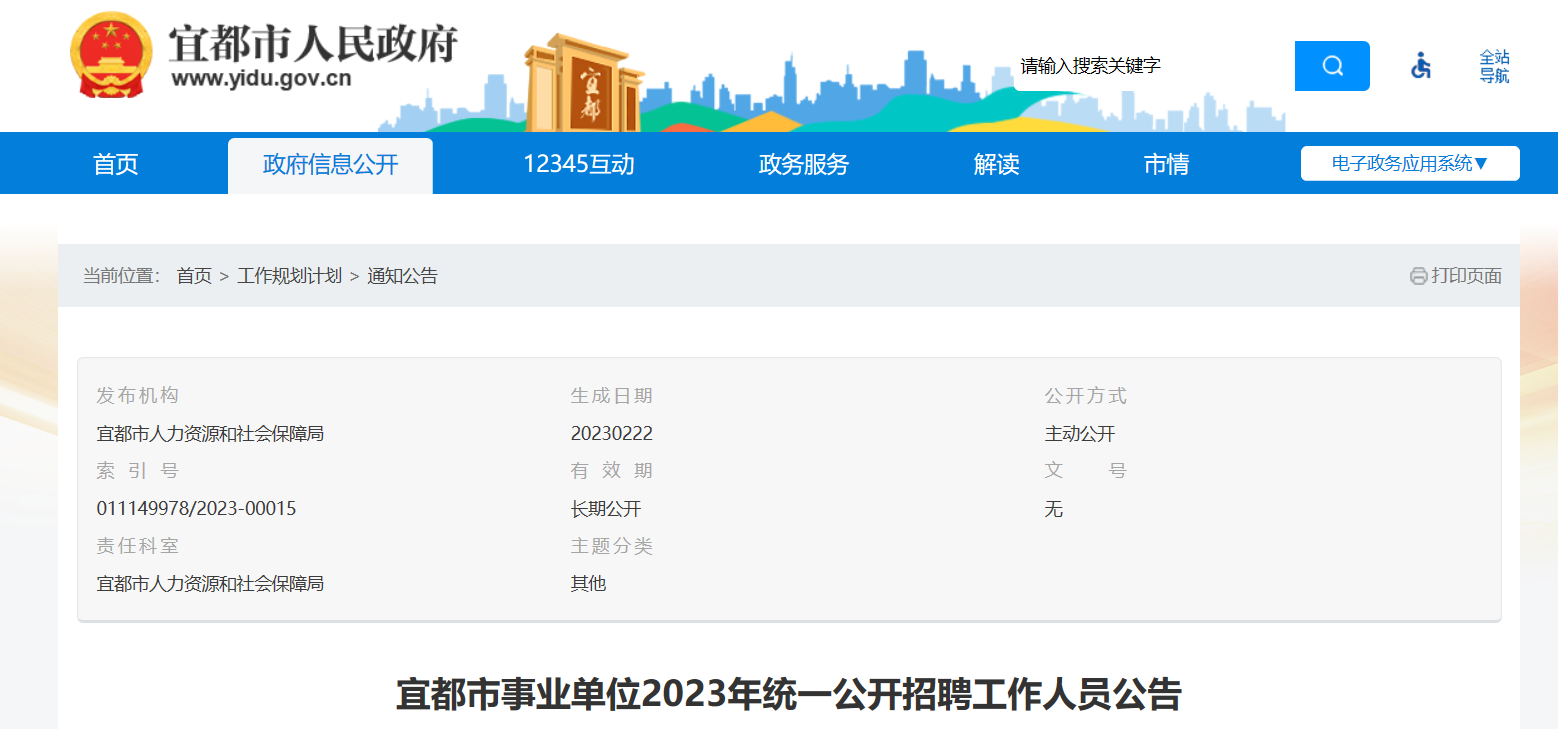Click 首页 in the breadcrumb path
This screenshot has height=729, width=1558.
coord(194,276)
